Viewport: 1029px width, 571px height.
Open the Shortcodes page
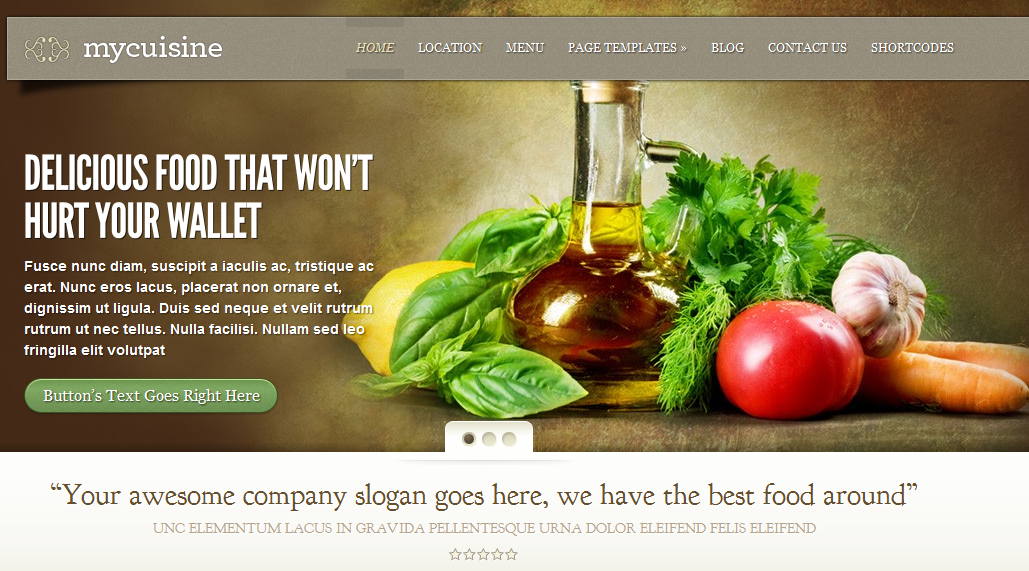point(912,48)
